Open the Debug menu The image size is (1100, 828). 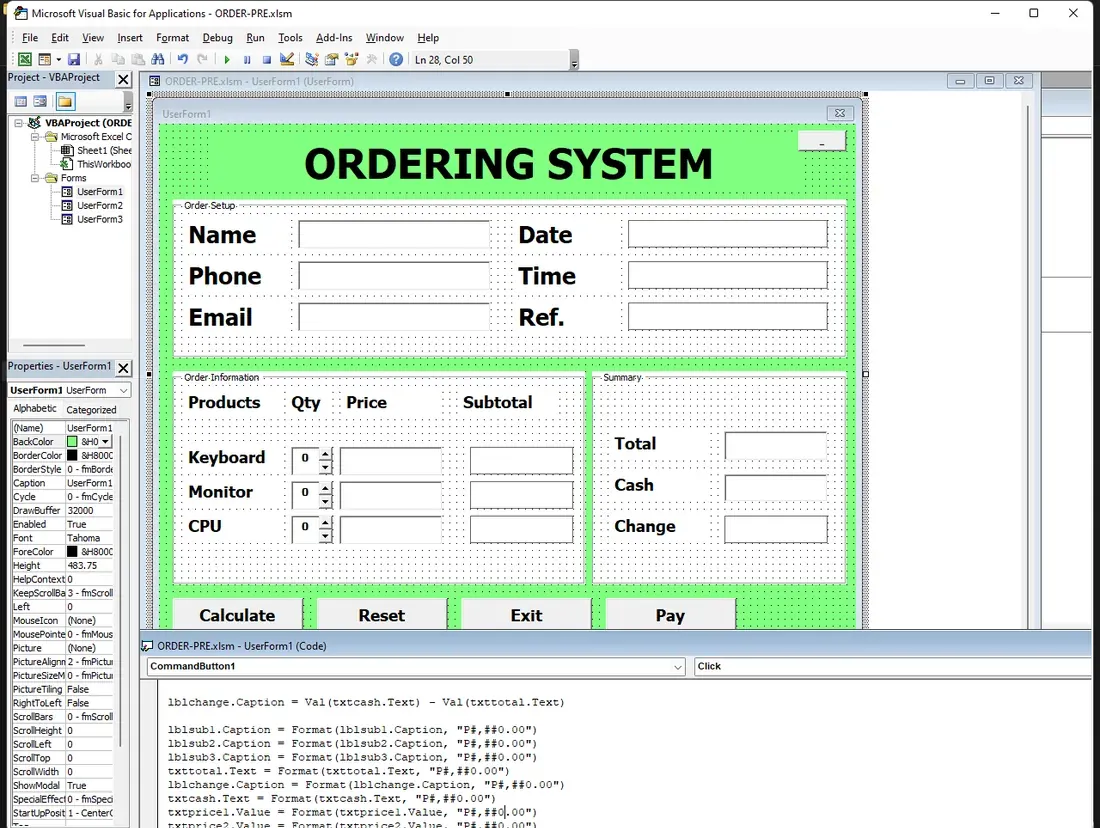(x=217, y=38)
